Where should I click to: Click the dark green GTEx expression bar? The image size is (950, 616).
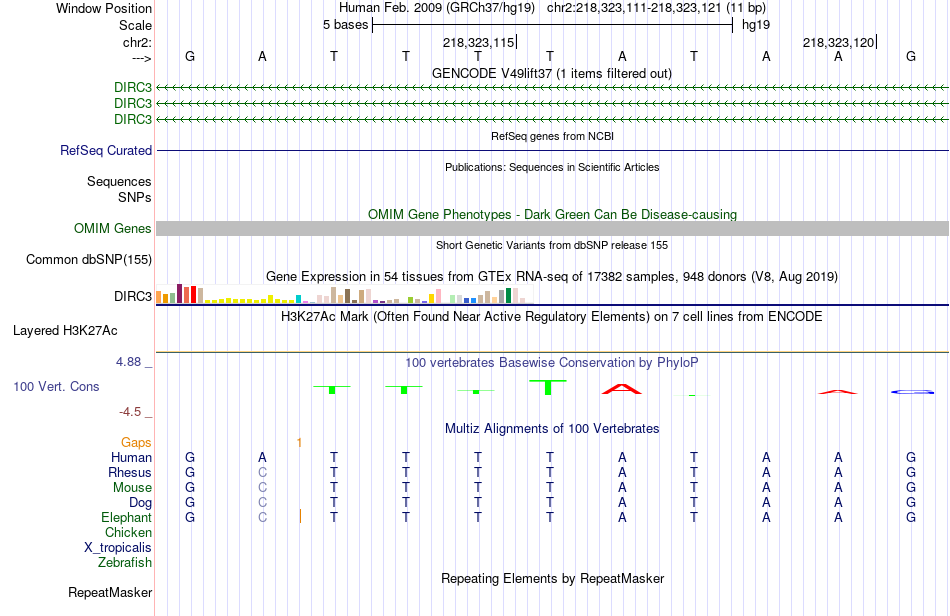click(508, 295)
